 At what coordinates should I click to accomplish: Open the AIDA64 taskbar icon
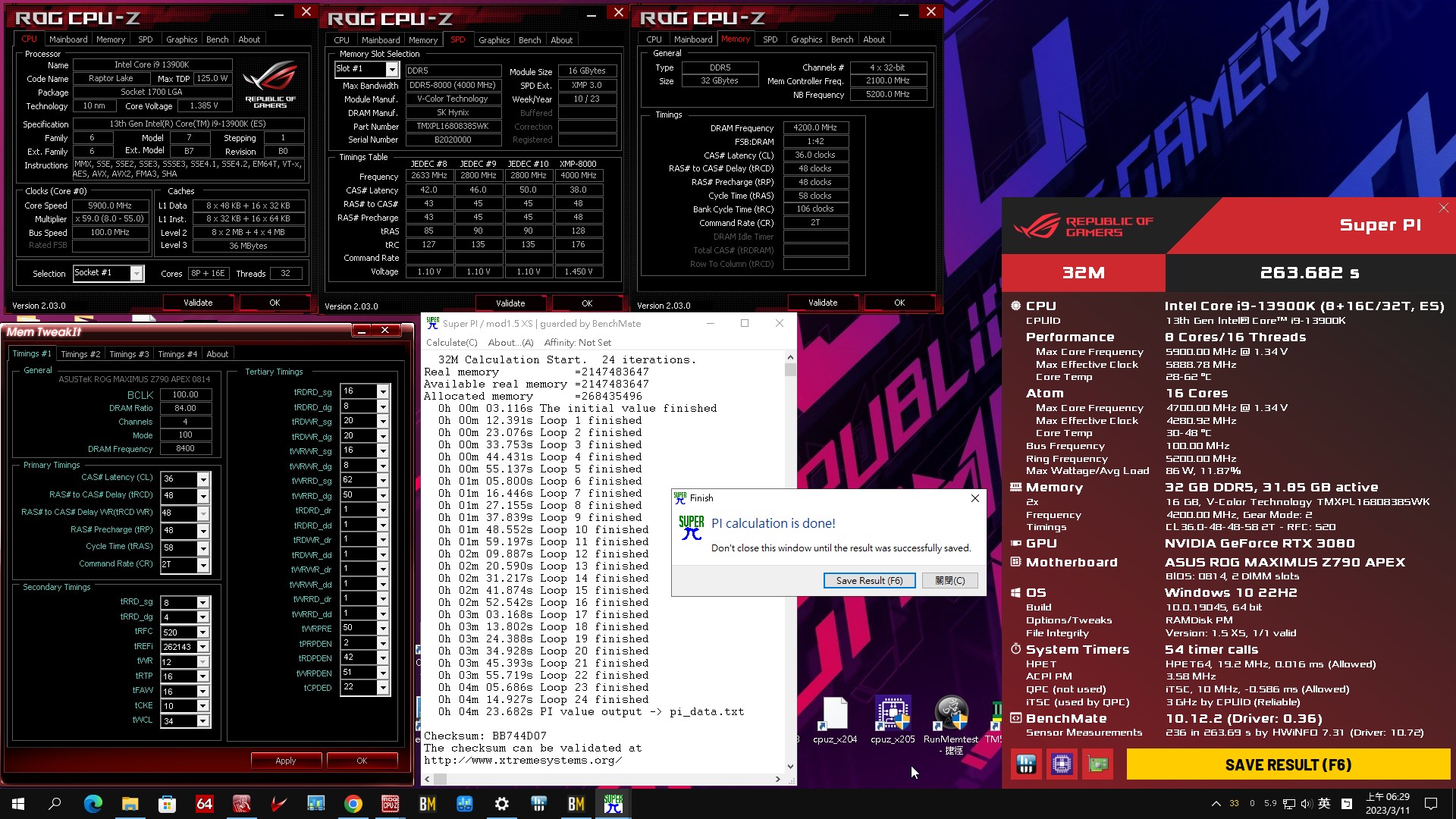[205, 804]
